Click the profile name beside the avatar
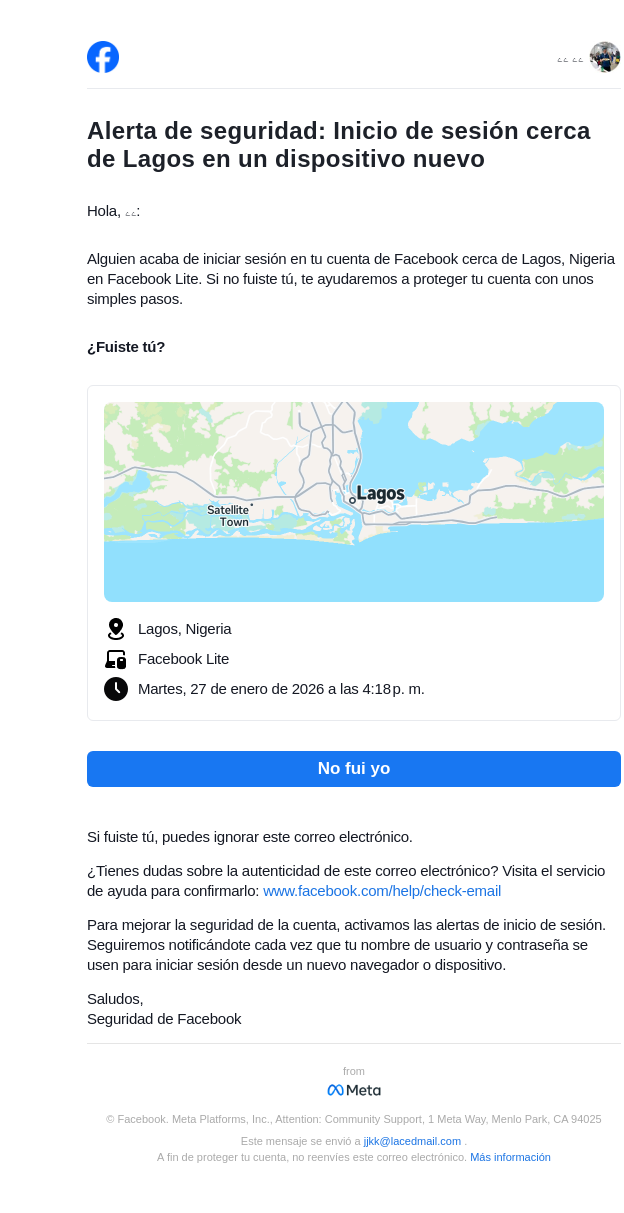Screen dimensions: 624x1213 (x=570, y=60)
